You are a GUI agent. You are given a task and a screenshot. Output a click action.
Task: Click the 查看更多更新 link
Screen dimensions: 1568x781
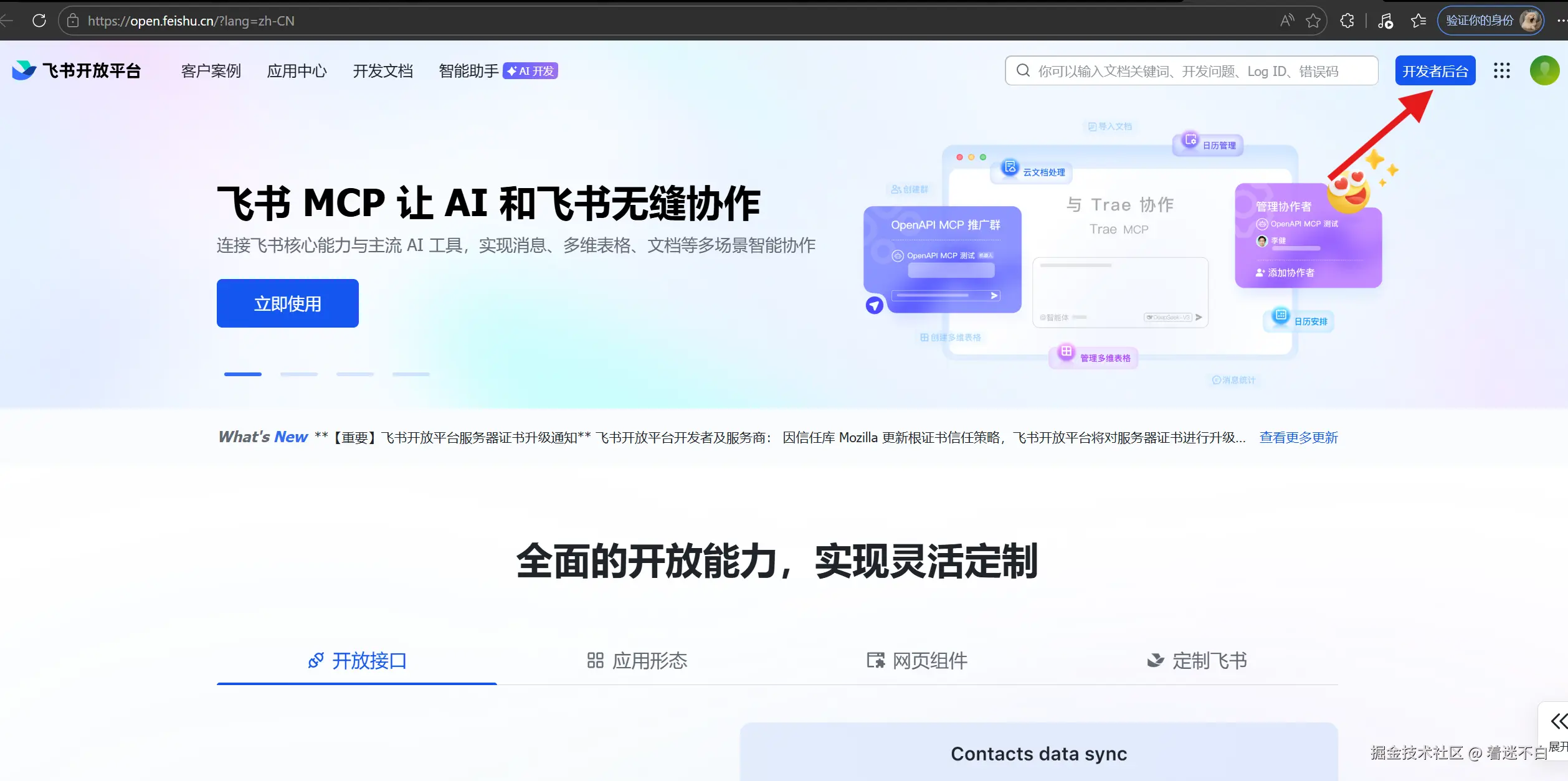(1298, 437)
